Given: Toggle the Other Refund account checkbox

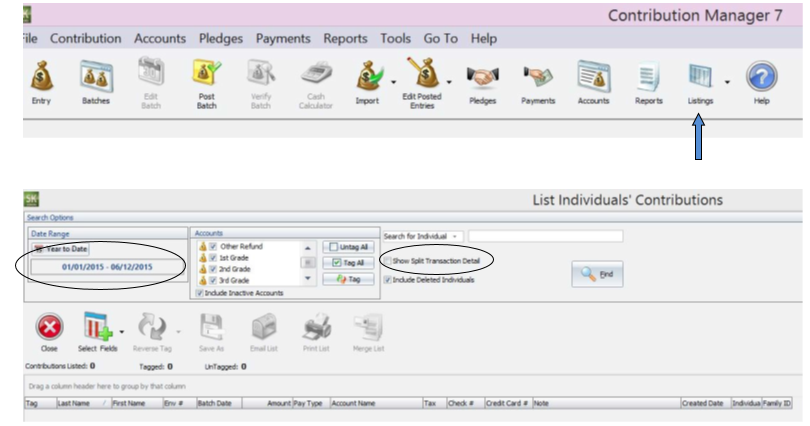Looking at the screenshot, I should [213, 246].
